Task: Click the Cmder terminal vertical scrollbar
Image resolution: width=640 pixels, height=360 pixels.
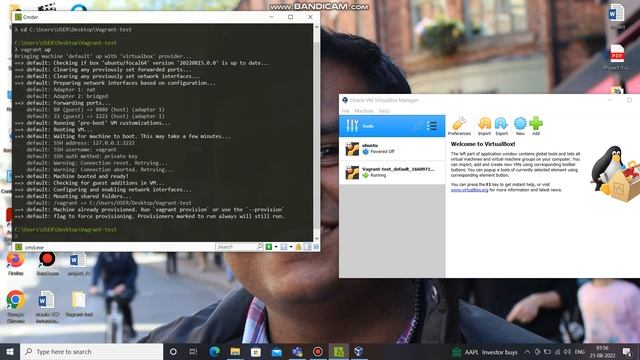Action: (316, 132)
